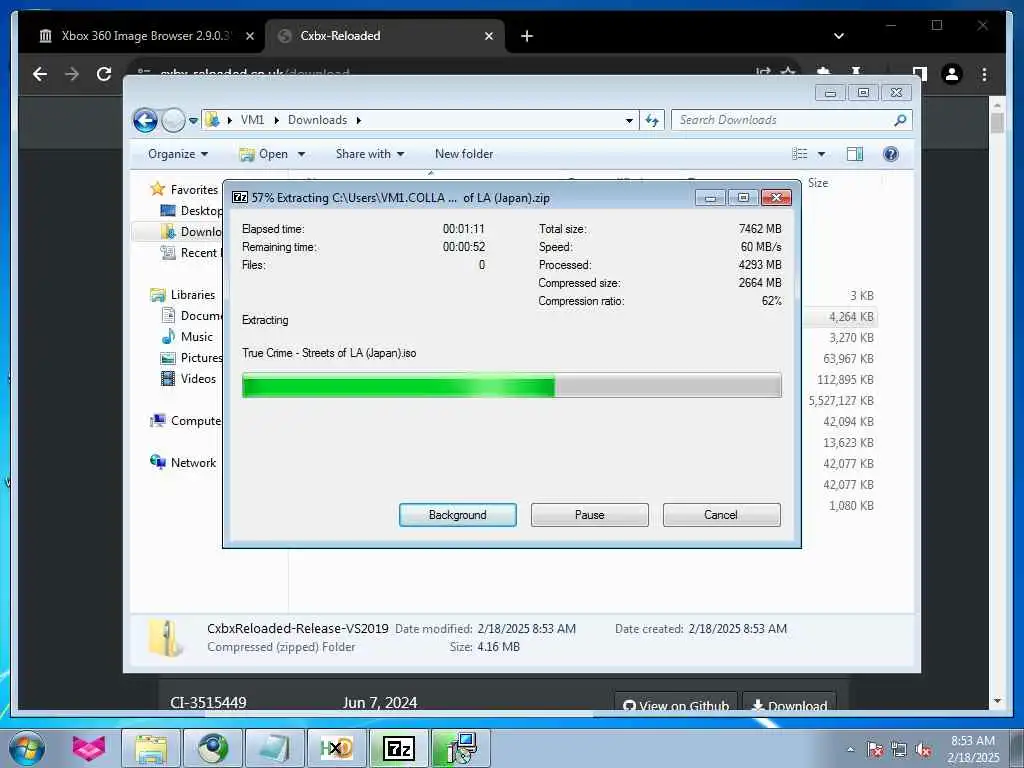
Task: Click the zipped folder icon in details pane
Action: (165, 637)
